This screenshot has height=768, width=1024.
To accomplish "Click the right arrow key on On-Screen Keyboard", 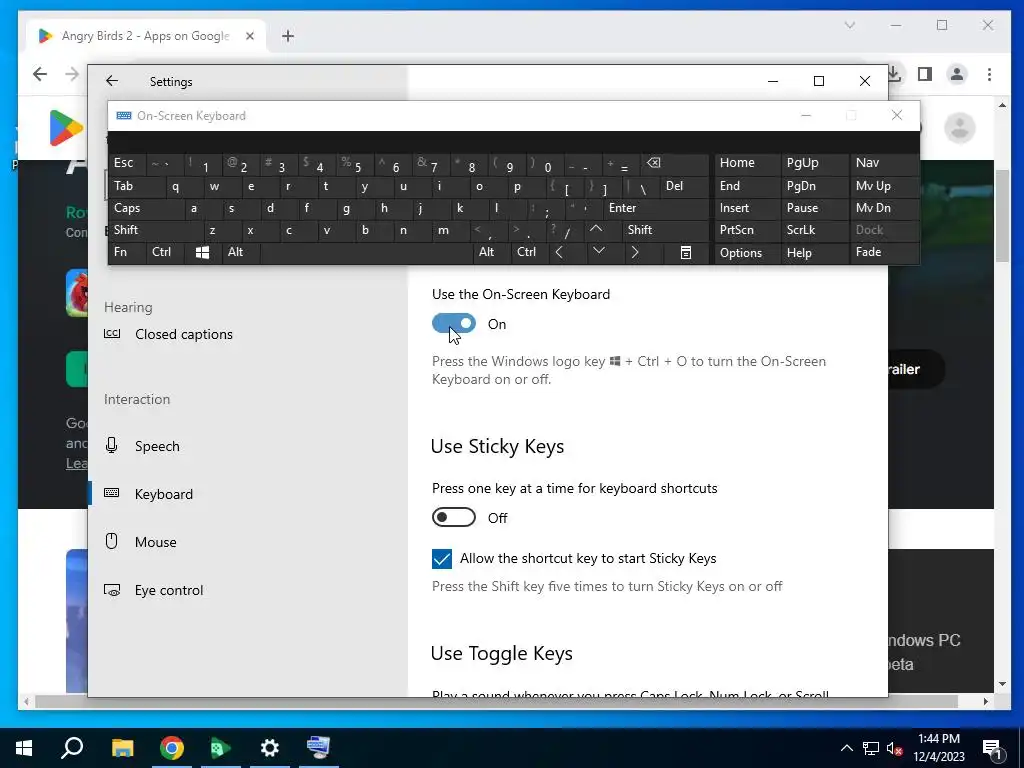I will (635, 252).
